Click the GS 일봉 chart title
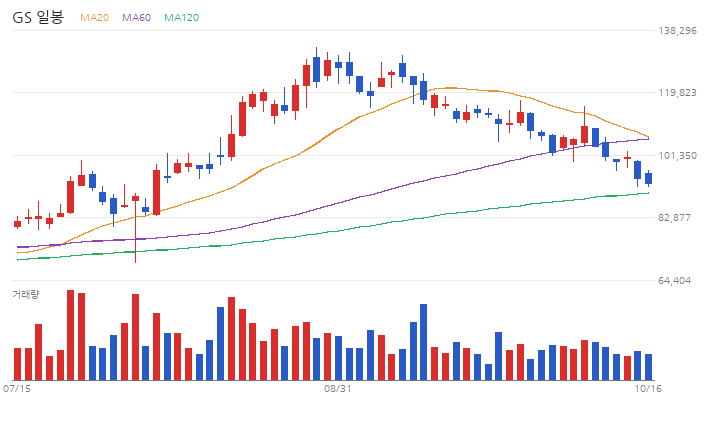 point(38,17)
